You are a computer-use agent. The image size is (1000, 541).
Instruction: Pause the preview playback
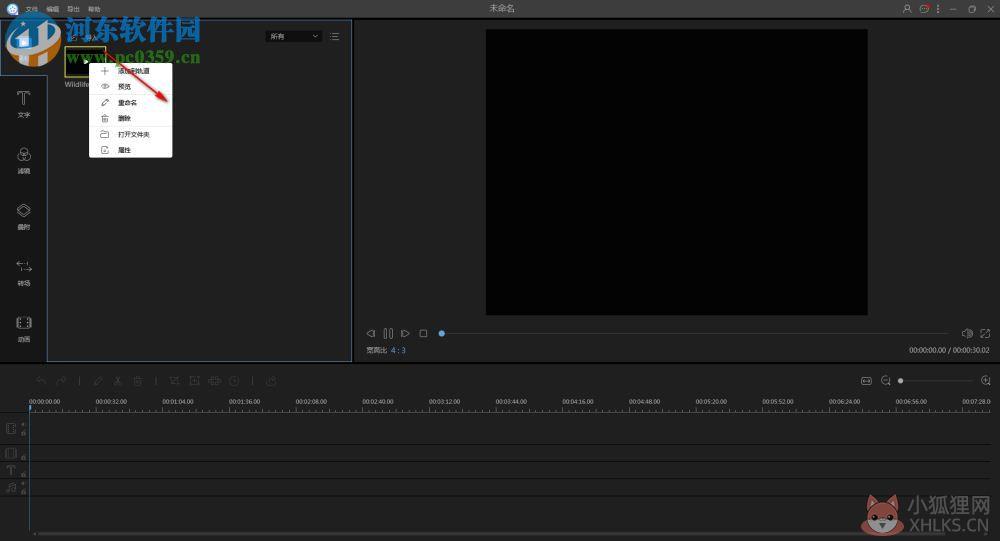click(x=388, y=333)
